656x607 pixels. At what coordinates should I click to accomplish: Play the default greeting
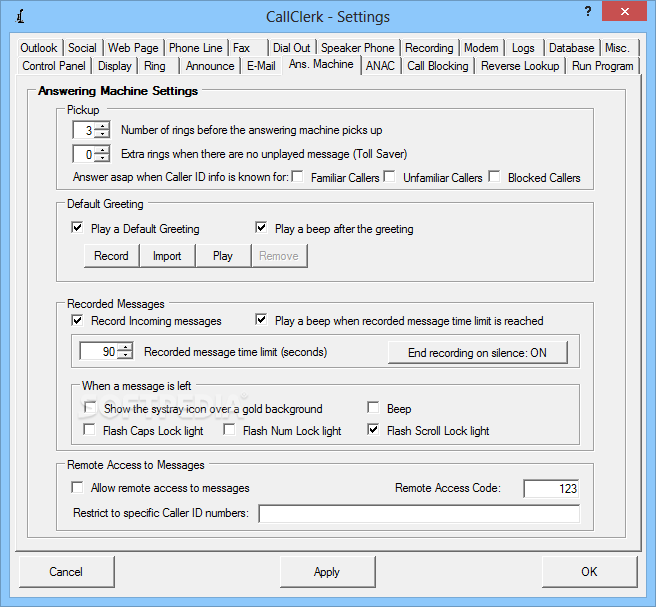pos(223,256)
